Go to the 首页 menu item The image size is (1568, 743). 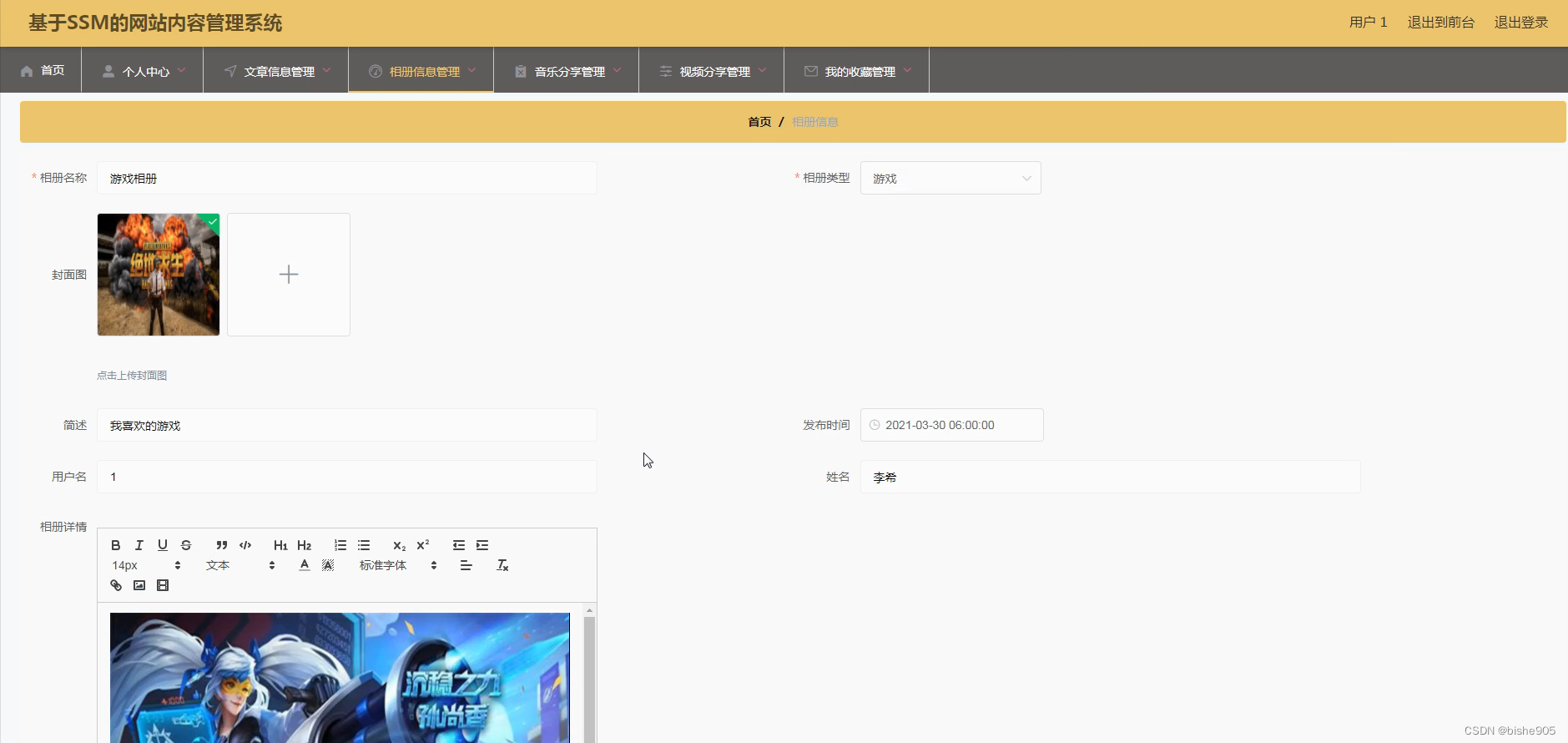click(42, 70)
